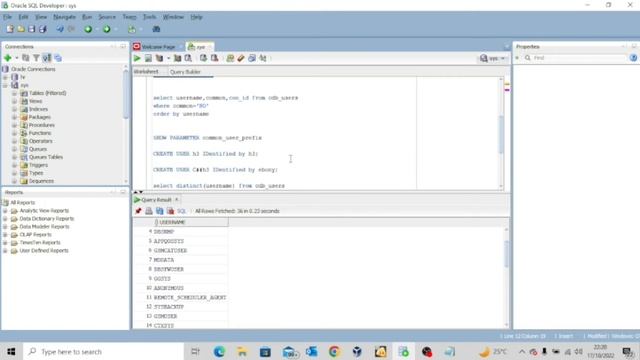Image resolution: width=640 pixels, height=360 pixels.
Task: Click the Query Result vertical scrollbar
Action: (507, 254)
